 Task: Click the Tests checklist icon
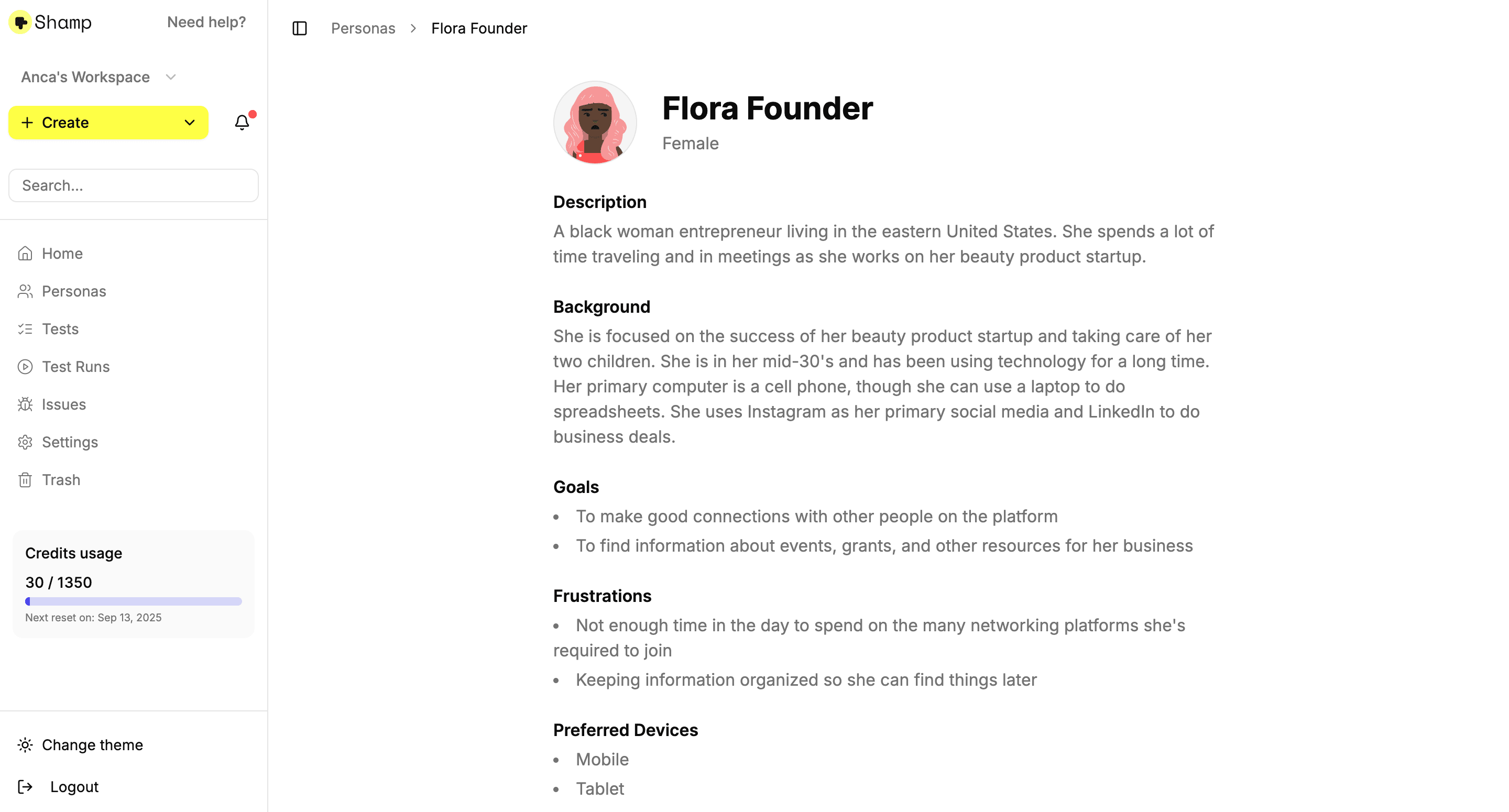coord(25,329)
